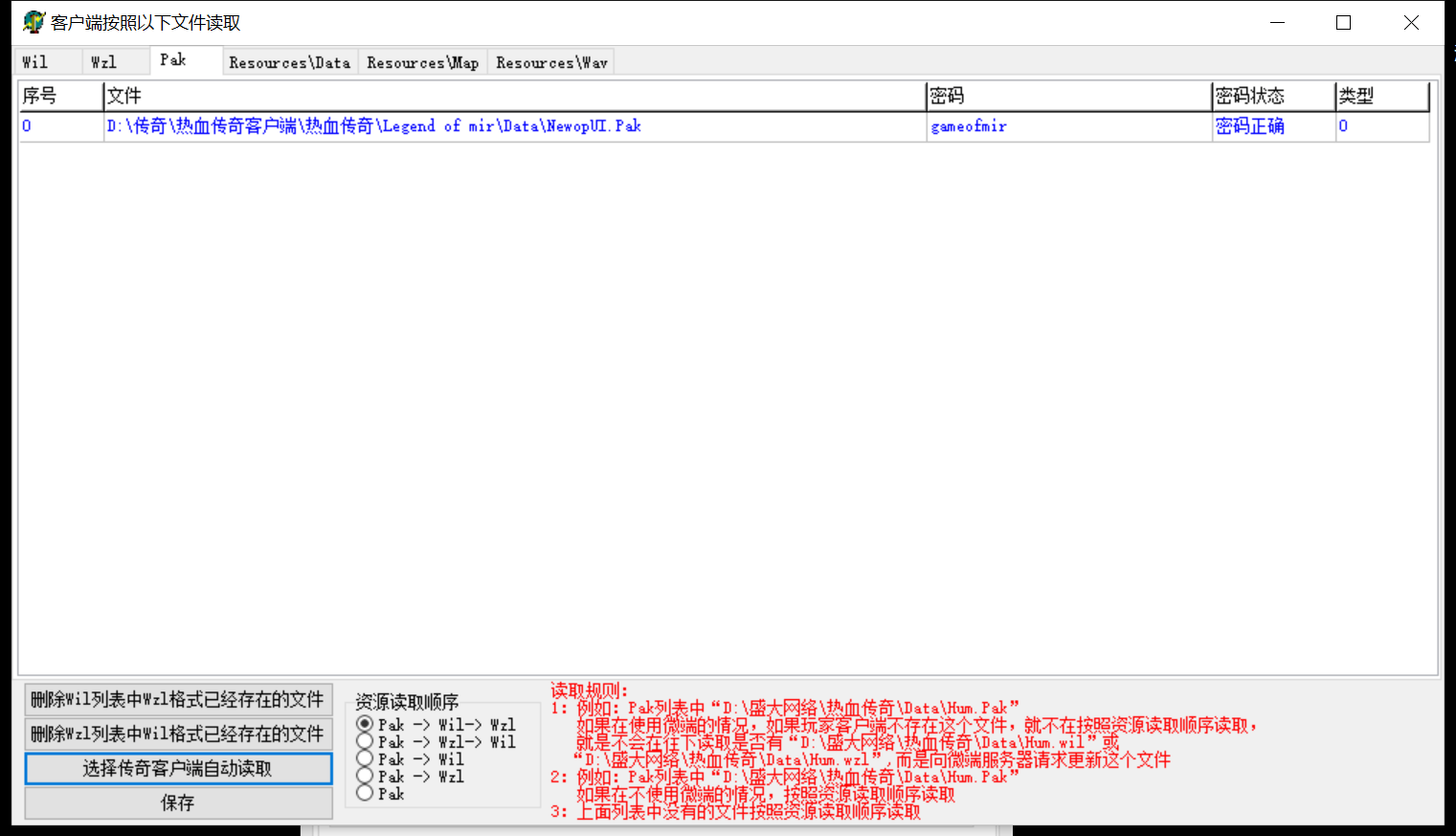Screen dimensions: 1456x836
Task: Switch to the Resources\Data tab
Action: click(289, 63)
